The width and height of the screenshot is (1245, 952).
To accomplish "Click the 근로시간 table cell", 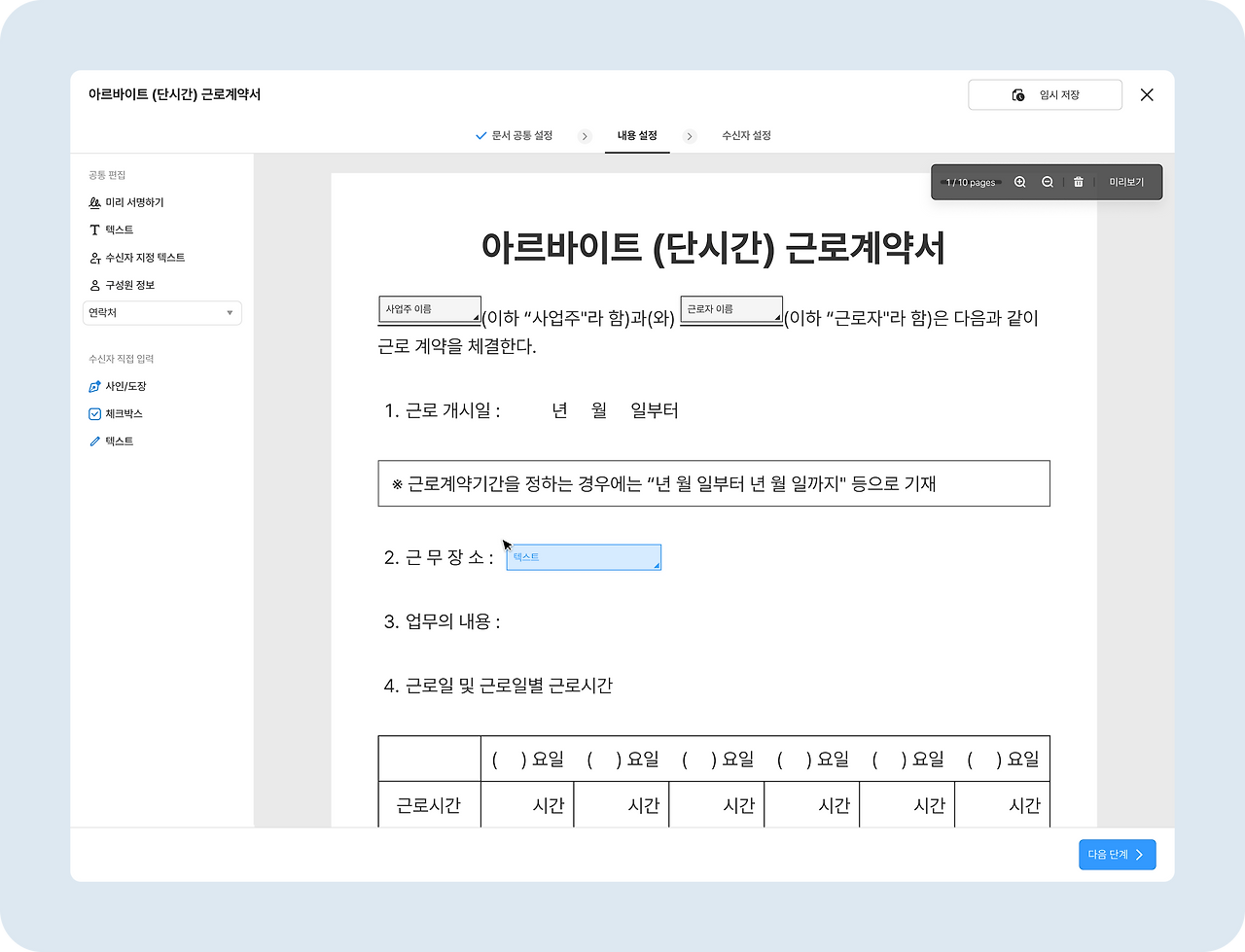I will (429, 805).
